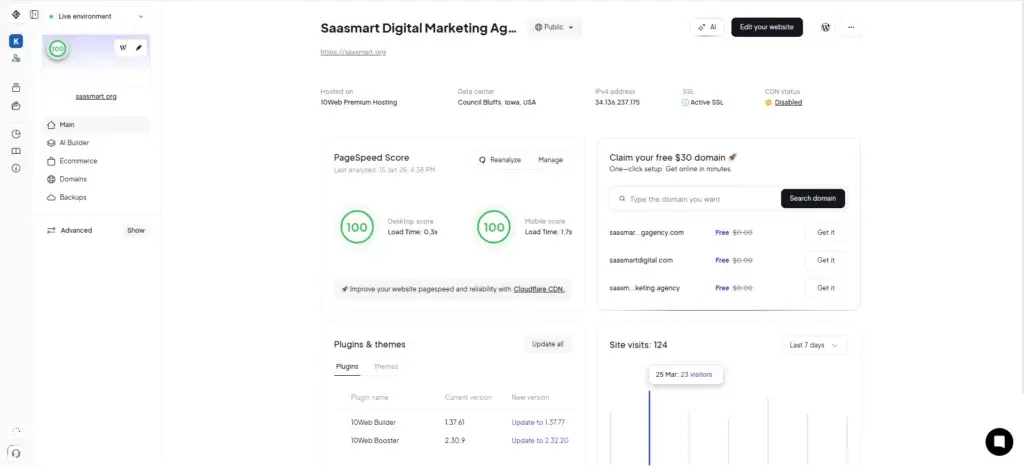Click Active SSL status text
Image resolution: width=1024 pixels, height=467 pixels.
pos(707,103)
